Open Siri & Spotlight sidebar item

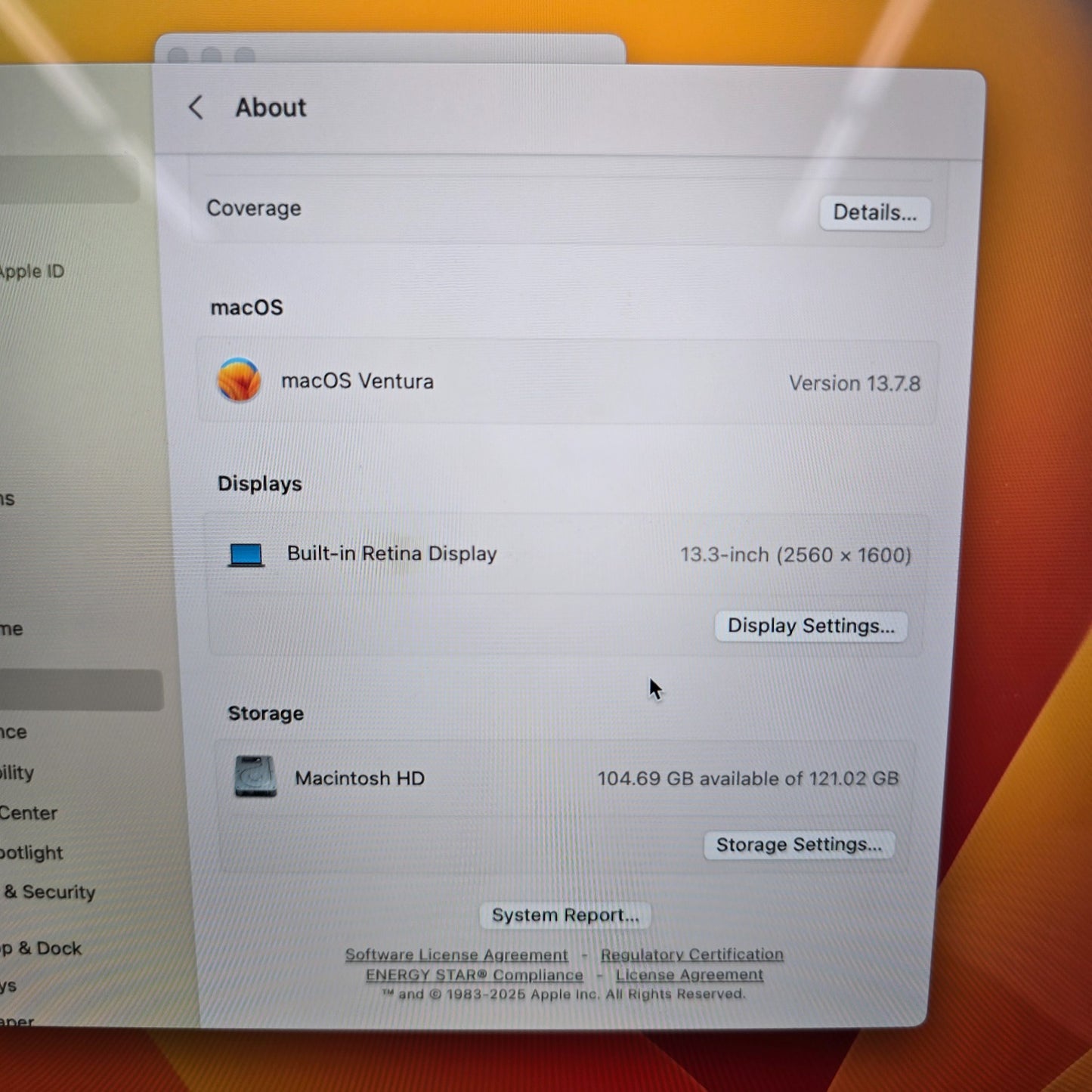coord(31,853)
